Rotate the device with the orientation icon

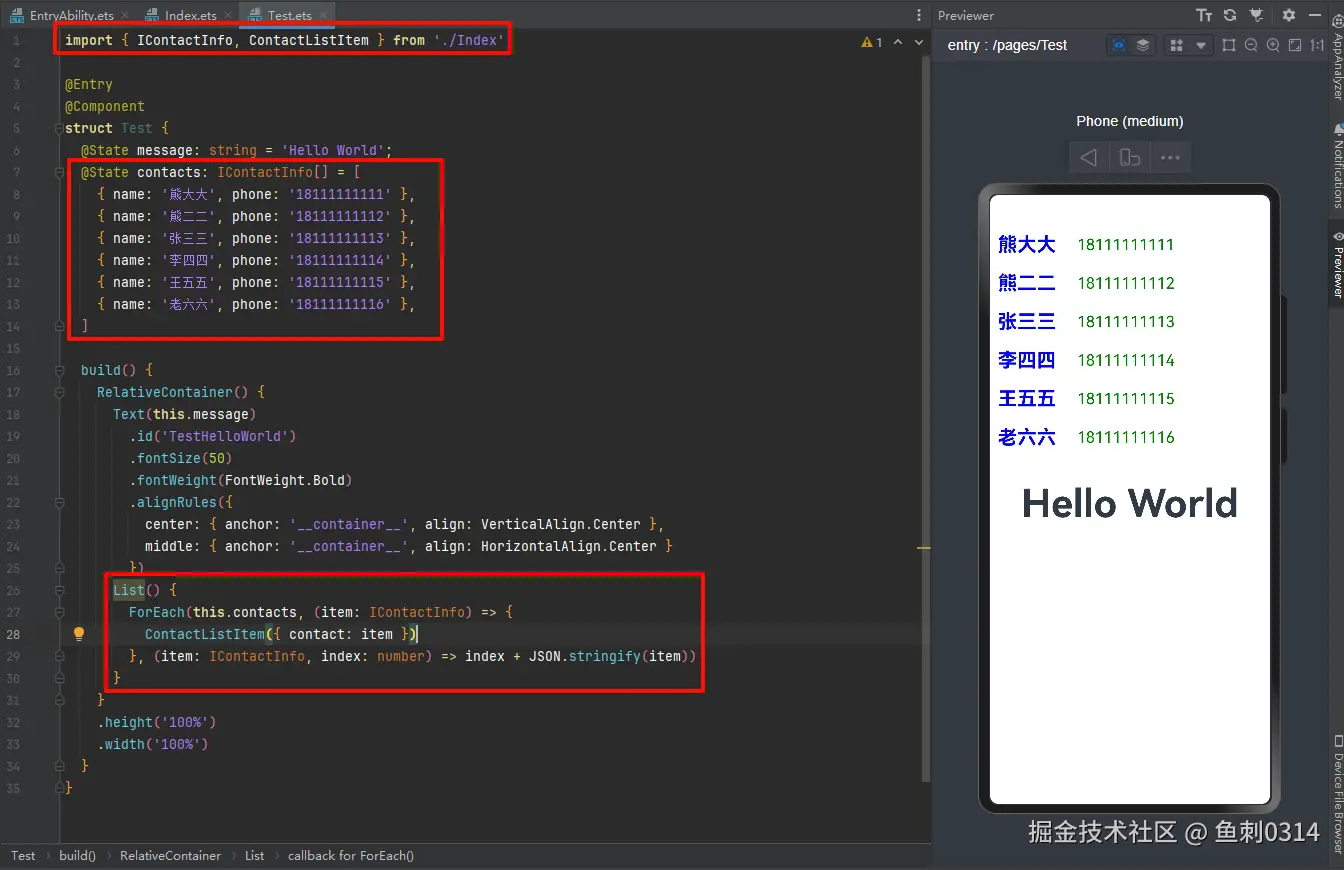click(1130, 158)
